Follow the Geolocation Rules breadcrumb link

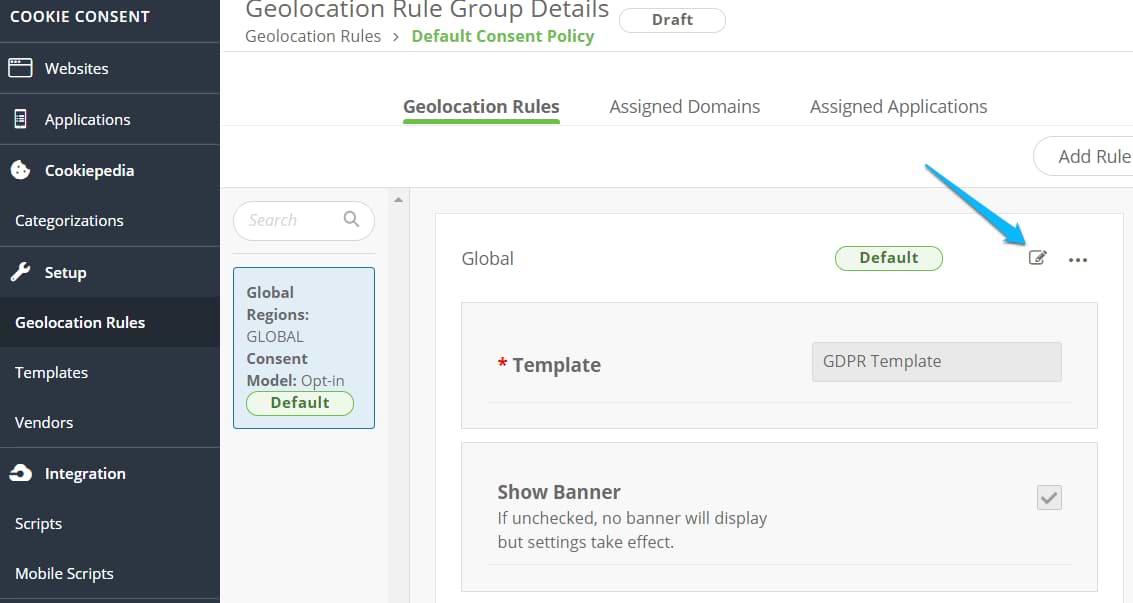(x=313, y=36)
